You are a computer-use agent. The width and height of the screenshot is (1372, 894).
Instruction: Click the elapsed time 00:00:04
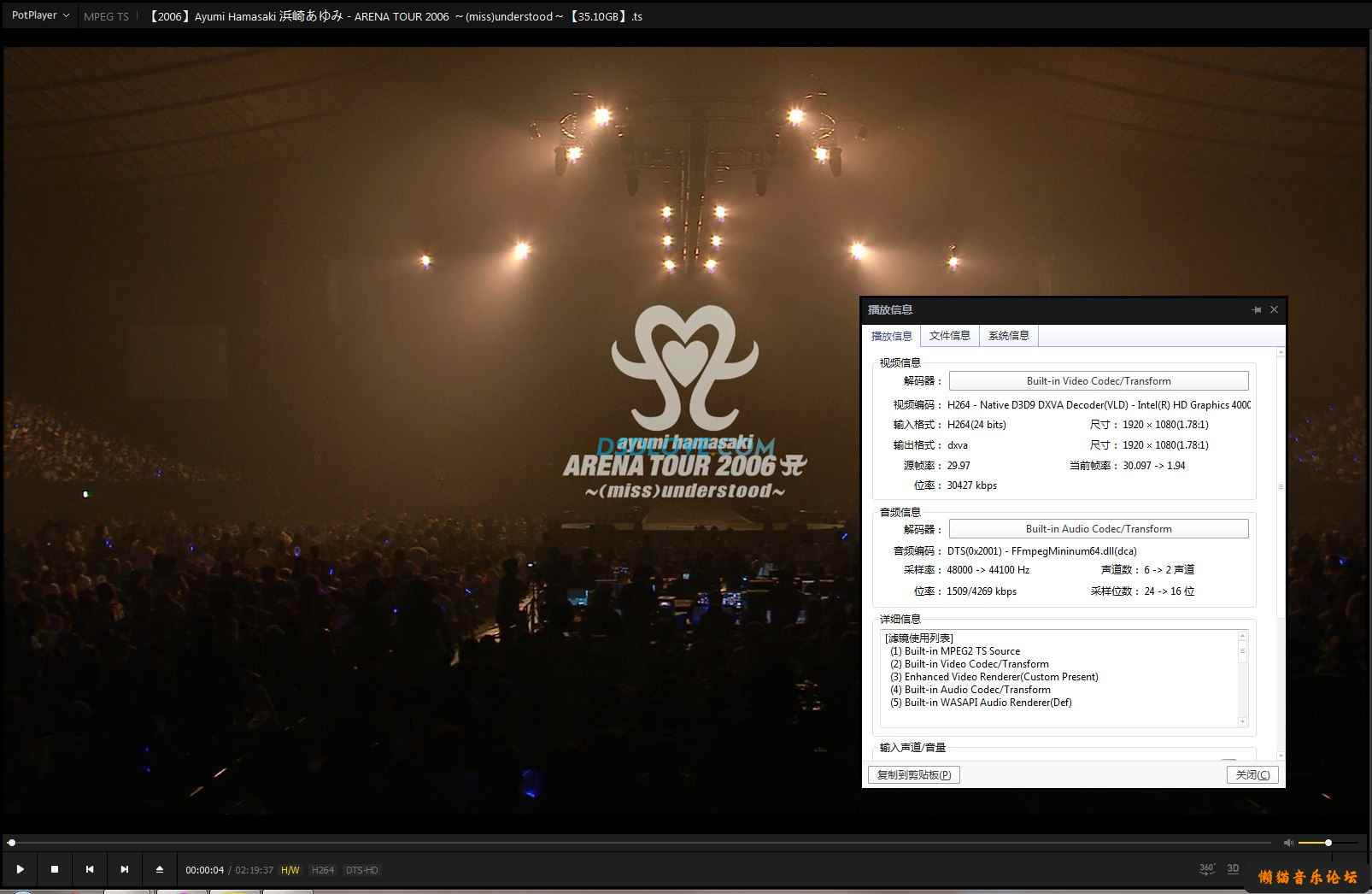[205, 870]
